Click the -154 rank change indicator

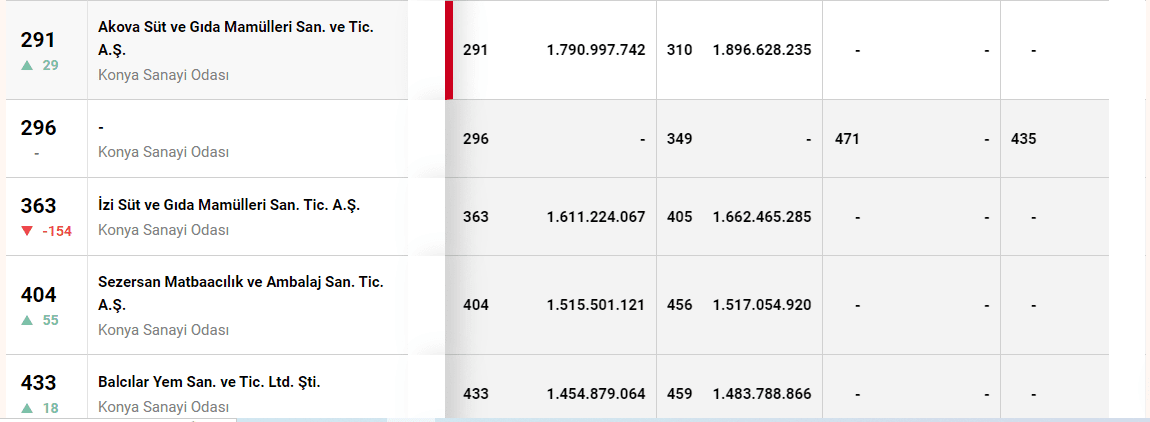coord(57,231)
